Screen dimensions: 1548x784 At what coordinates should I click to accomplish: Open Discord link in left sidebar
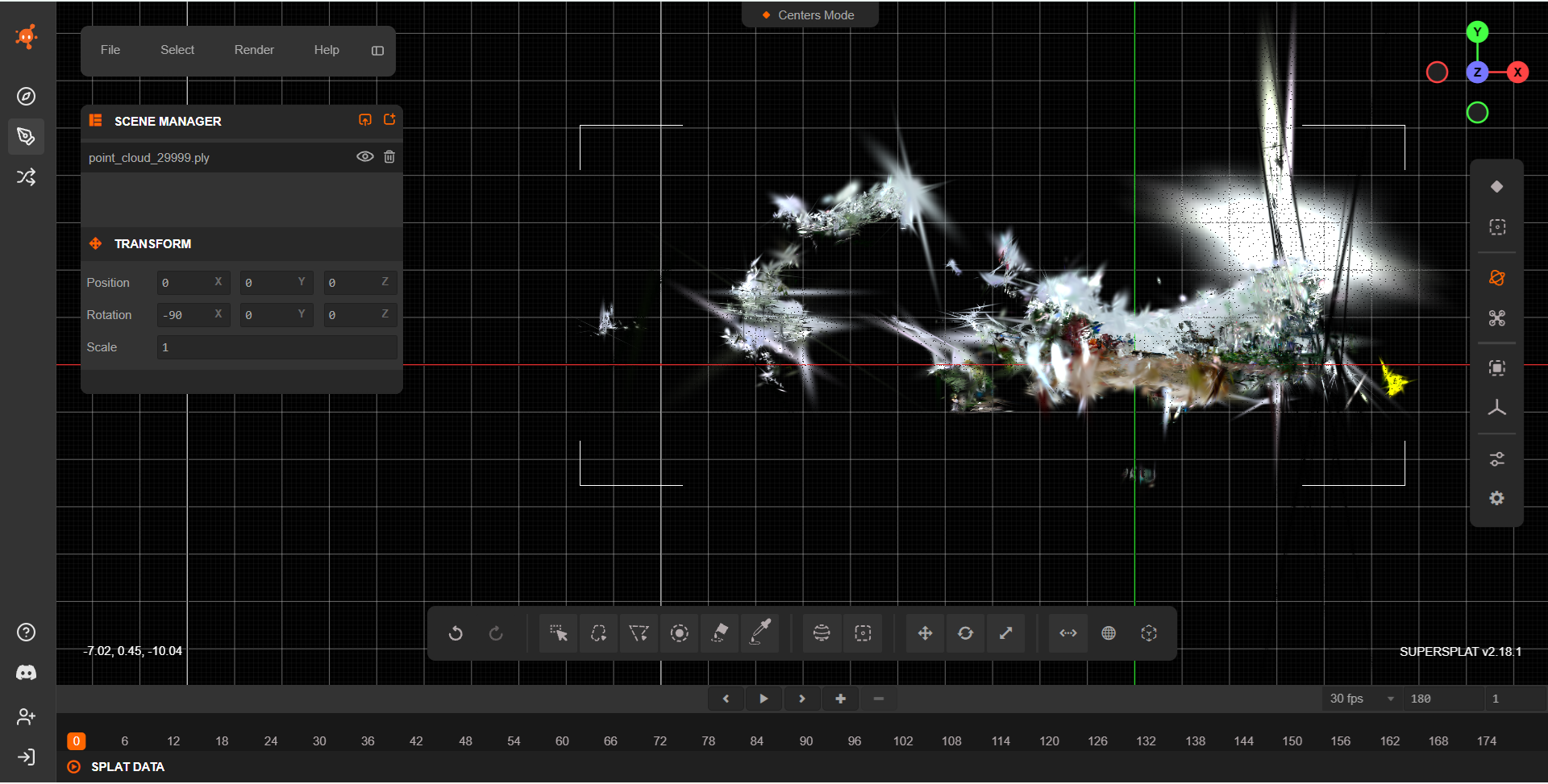coord(27,673)
